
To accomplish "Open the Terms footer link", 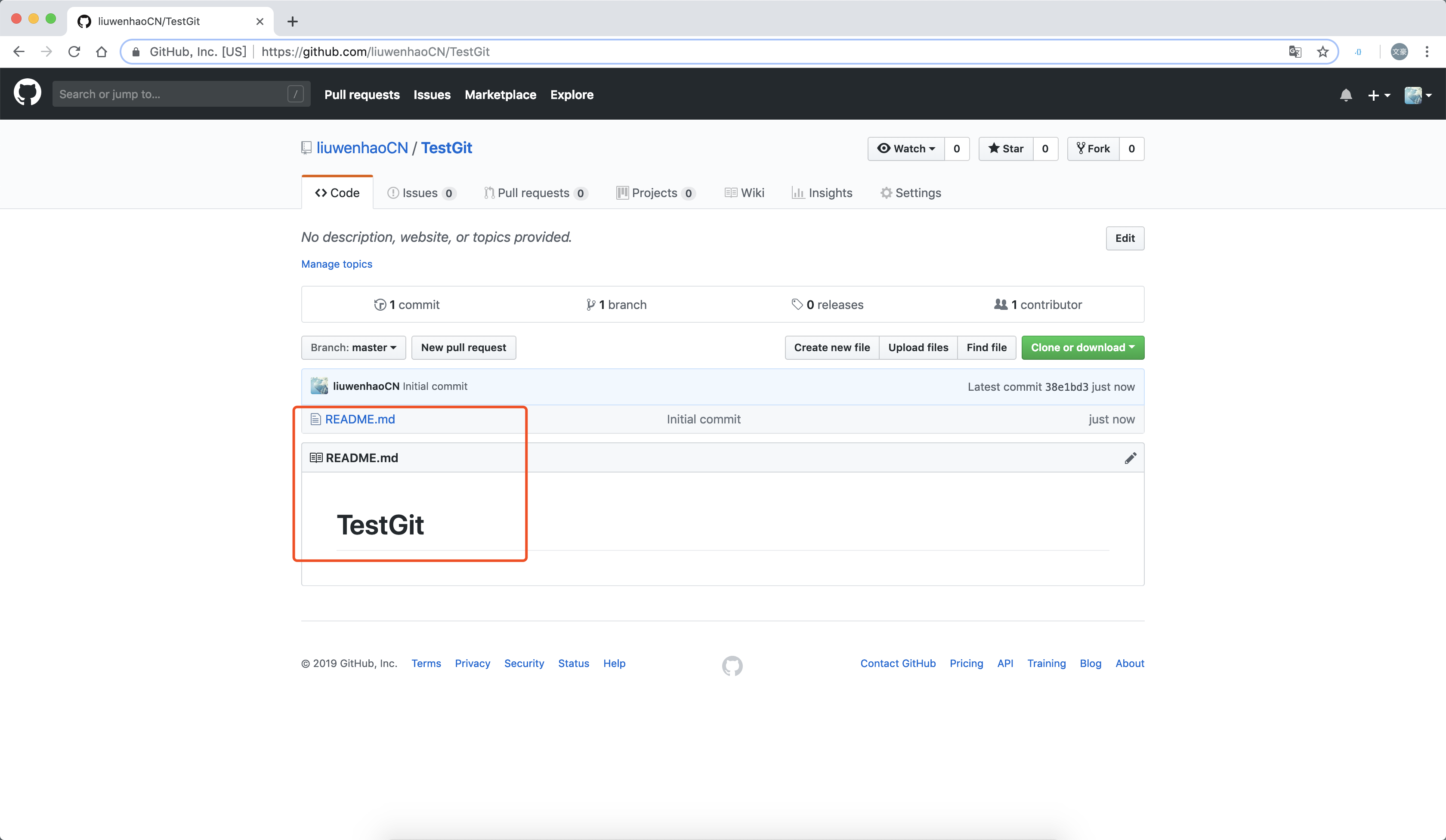I will pyautogui.click(x=426, y=663).
